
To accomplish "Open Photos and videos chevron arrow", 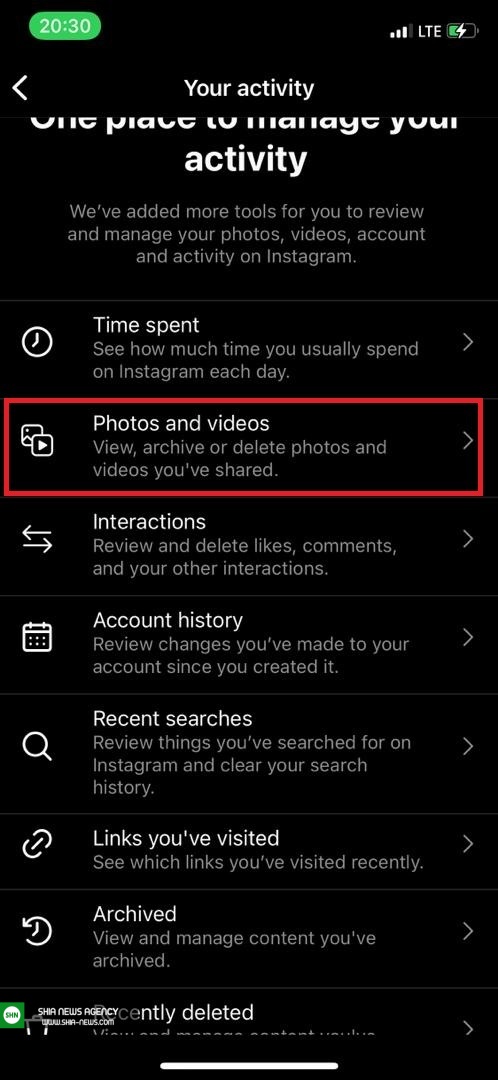I will pyautogui.click(x=468, y=441).
